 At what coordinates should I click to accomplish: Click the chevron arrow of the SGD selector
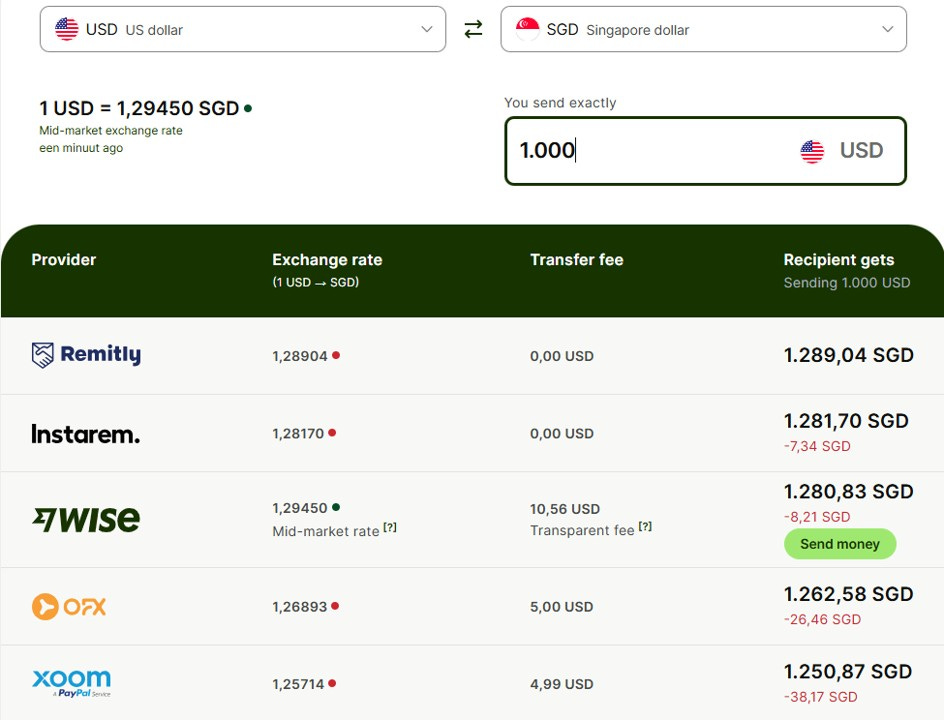[x=887, y=29]
